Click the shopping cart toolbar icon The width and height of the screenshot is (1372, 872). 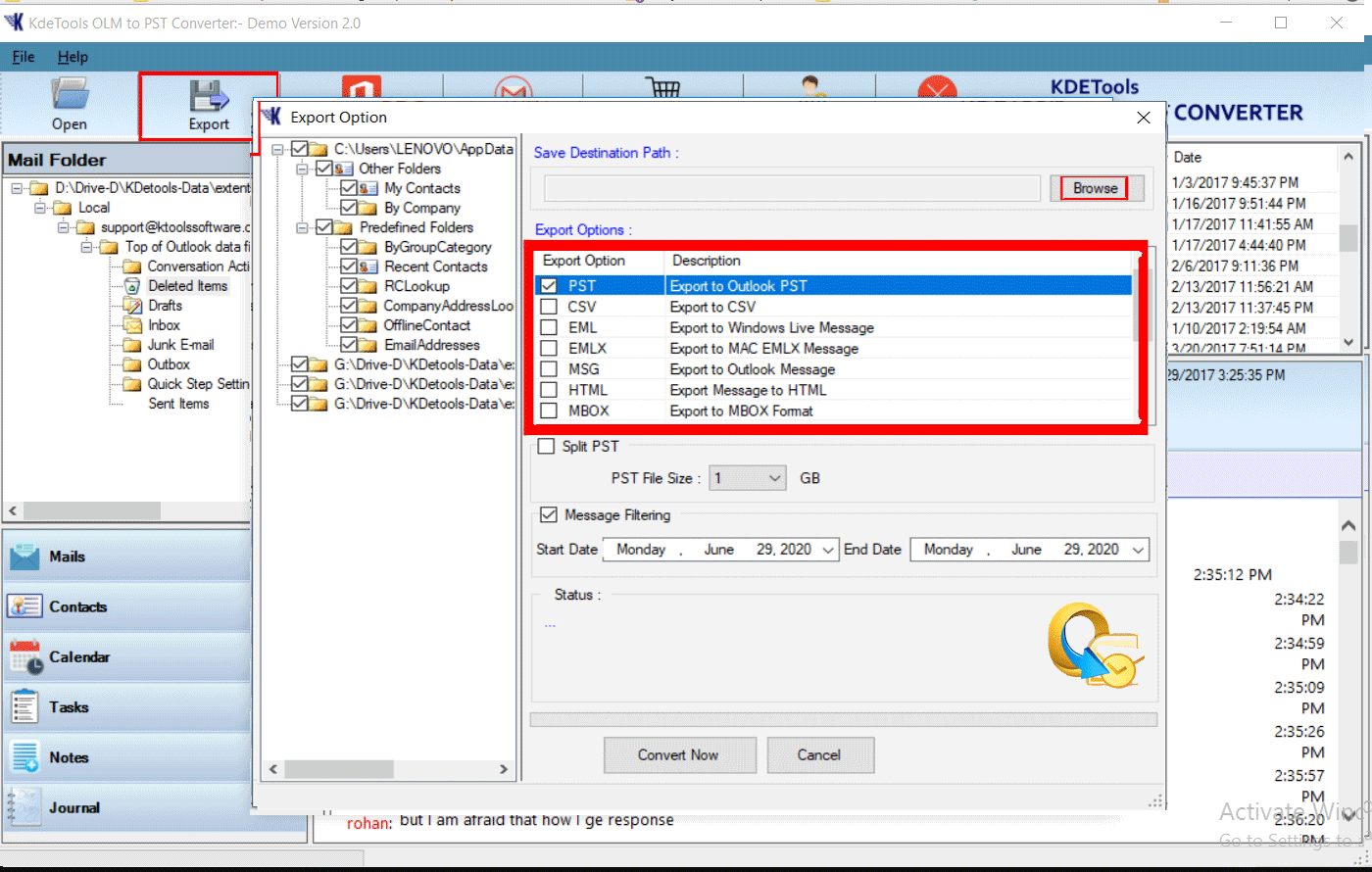(x=663, y=87)
